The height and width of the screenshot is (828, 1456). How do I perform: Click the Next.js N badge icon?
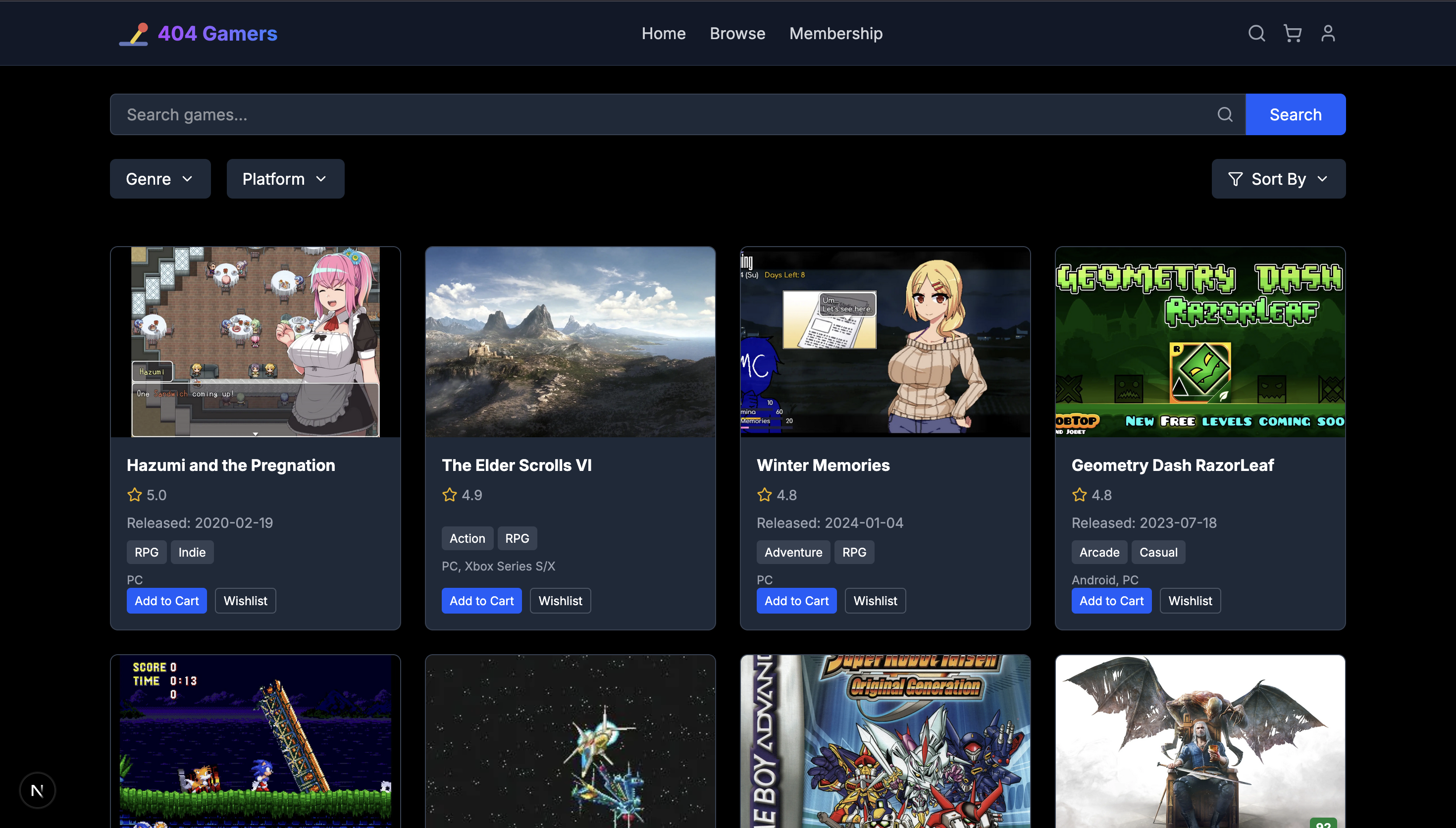pos(38,790)
